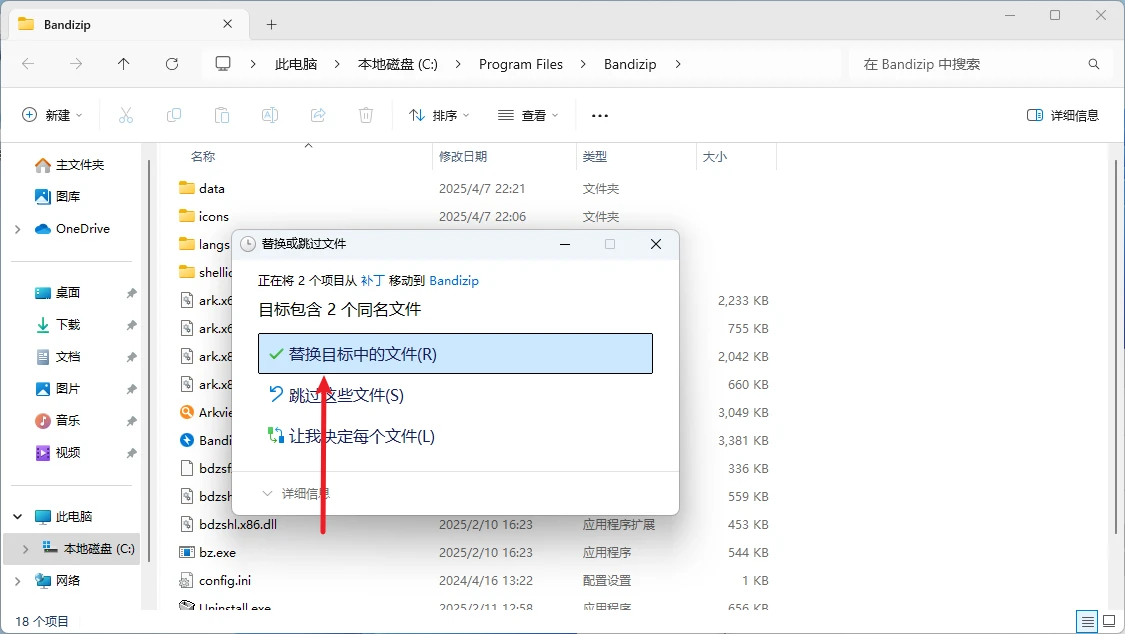The width and height of the screenshot is (1125, 634).
Task: Click the 补丁 source folder link
Action: [x=372, y=280]
